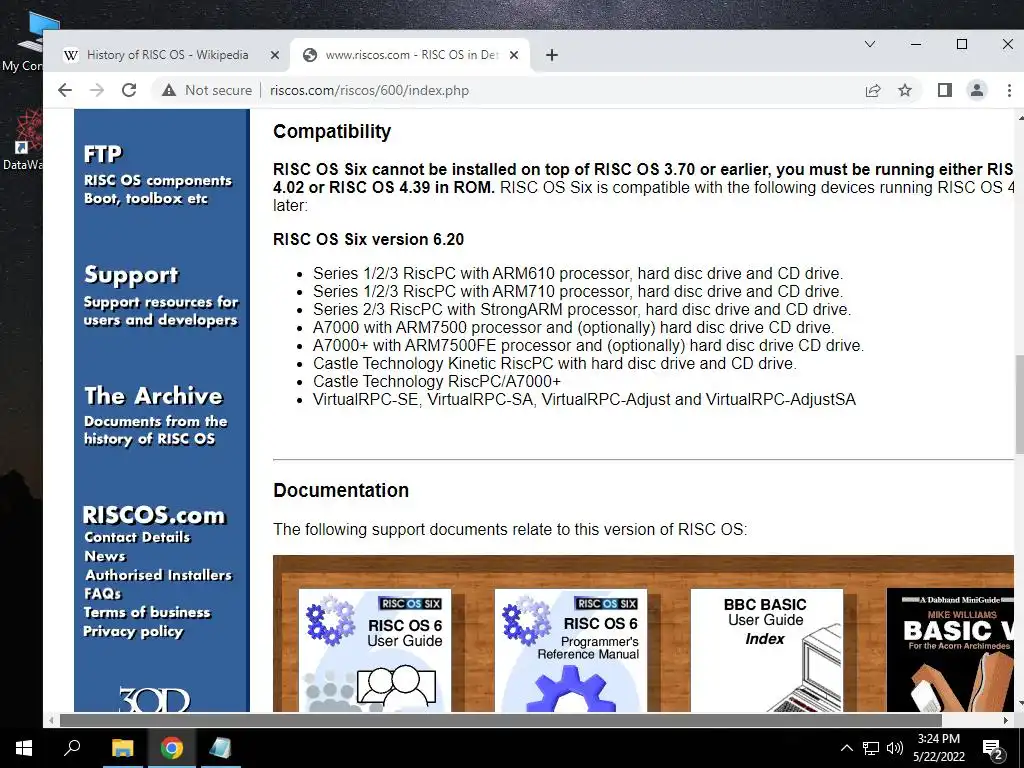Image resolution: width=1024 pixels, height=768 pixels.
Task: Open Contact Details link
Action: coord(137,537)
